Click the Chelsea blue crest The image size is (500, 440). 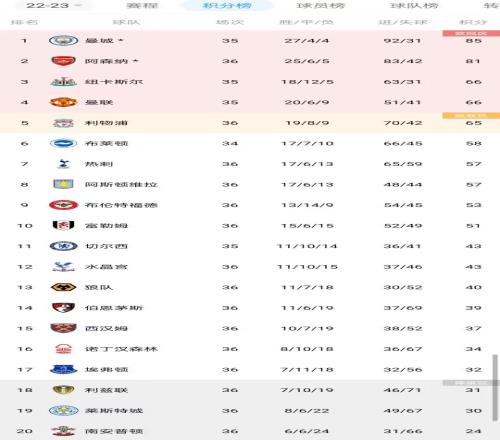pos(63,246)
